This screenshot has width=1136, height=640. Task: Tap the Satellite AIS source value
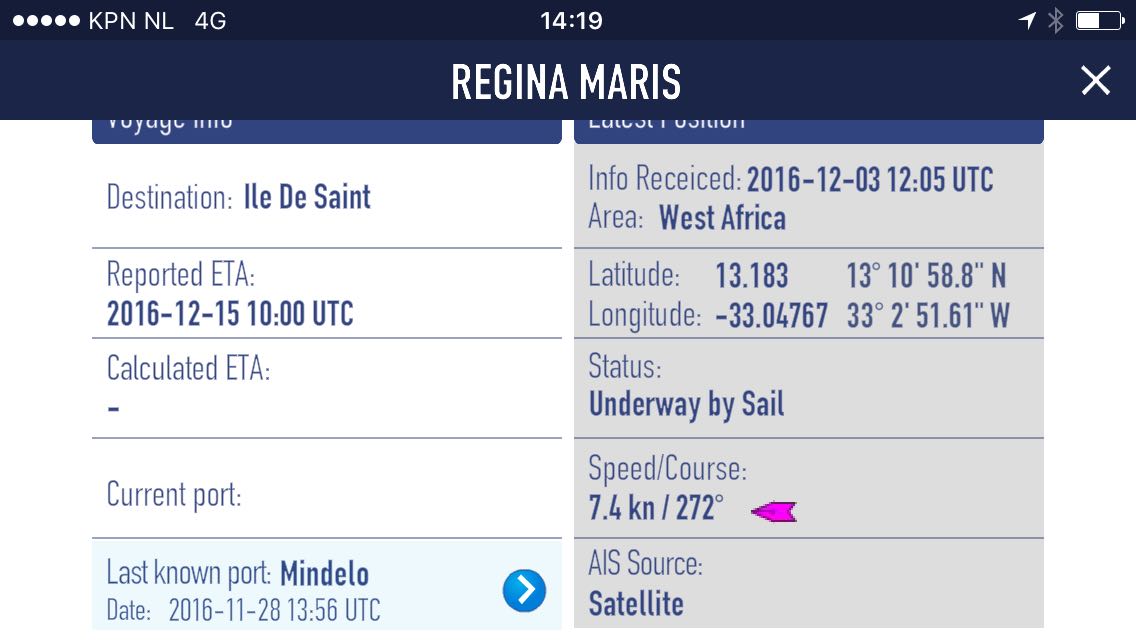click(636, 604)
